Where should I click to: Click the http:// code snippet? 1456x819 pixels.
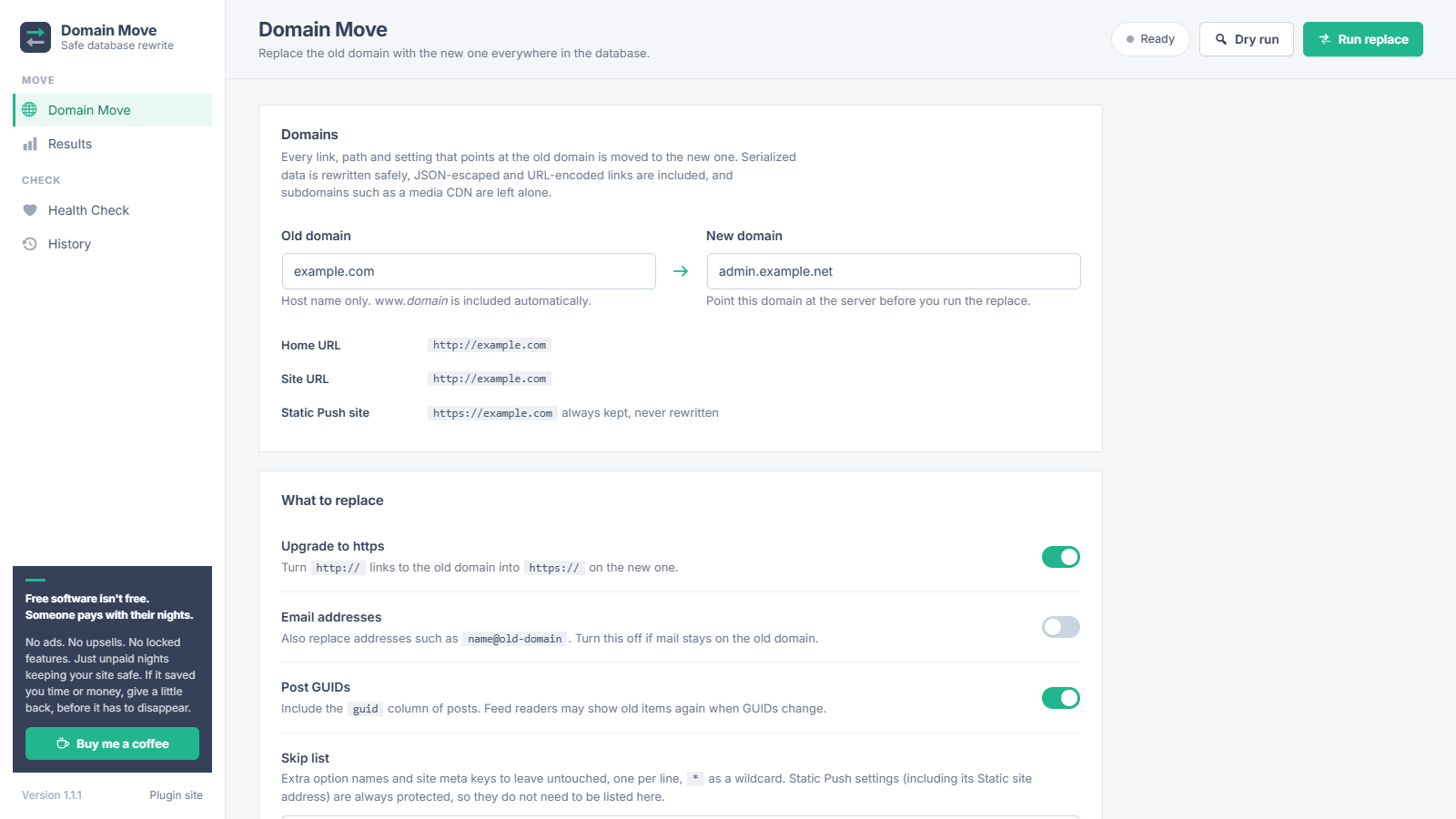tap(339, 568)
